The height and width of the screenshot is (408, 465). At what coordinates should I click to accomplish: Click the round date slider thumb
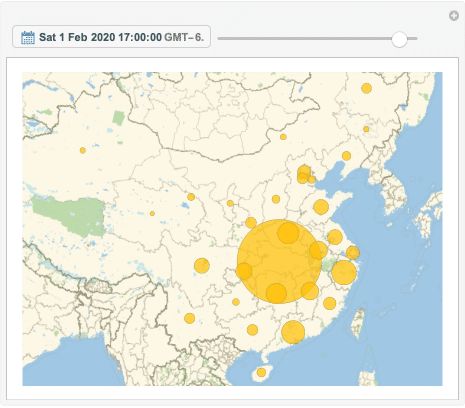(x=399, y=39)
